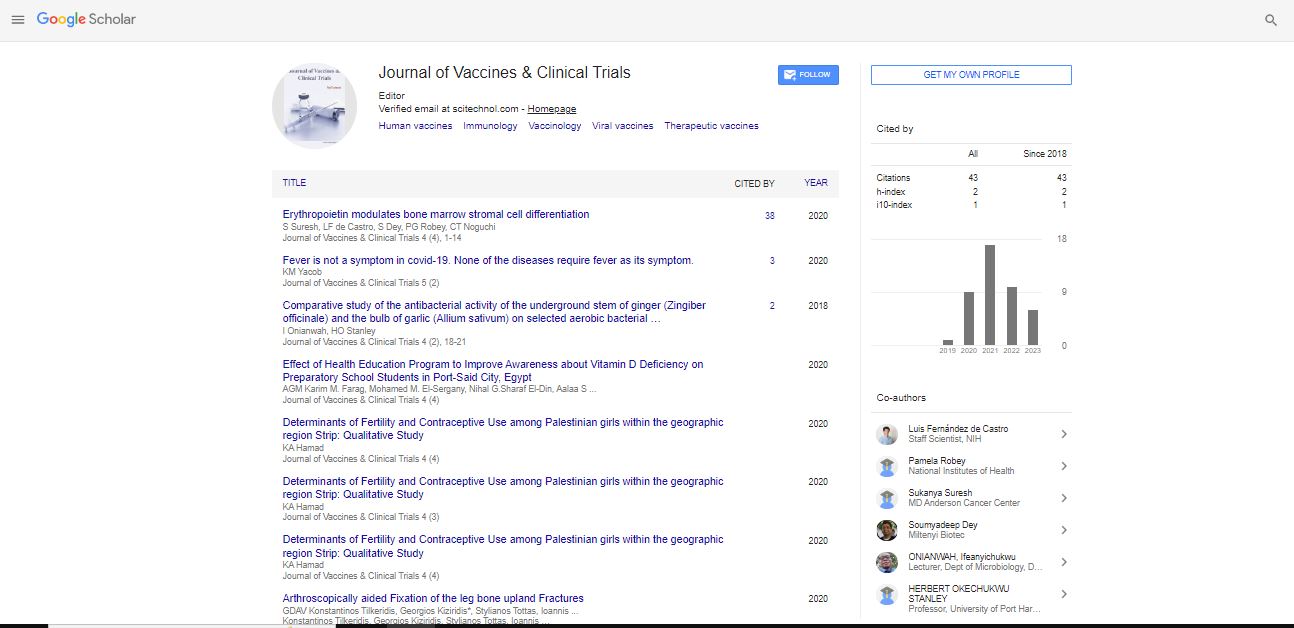Click the 2020 bar in citations chart
Image resolution: width=1294 pixels, height=628 pixels.
(x=969, y=318)
